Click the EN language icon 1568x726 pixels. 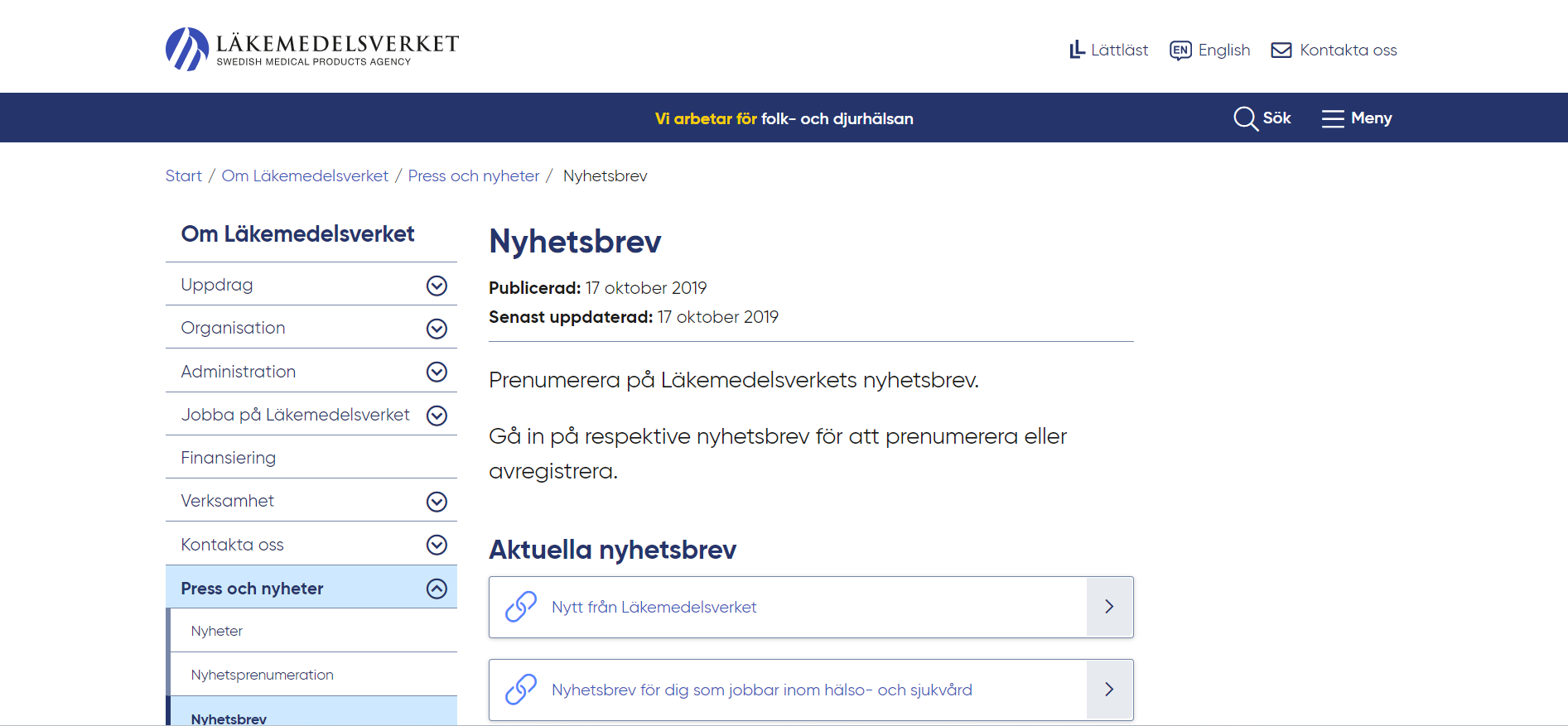tap(1180, 50)
